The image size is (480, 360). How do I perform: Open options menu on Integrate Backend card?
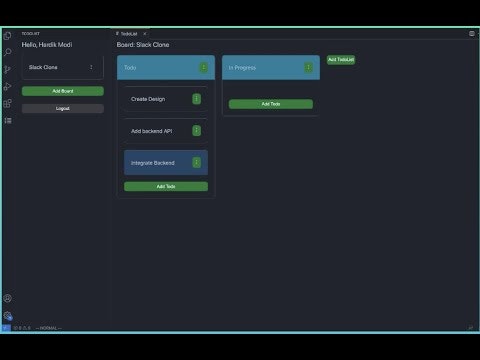pos(196,163)
